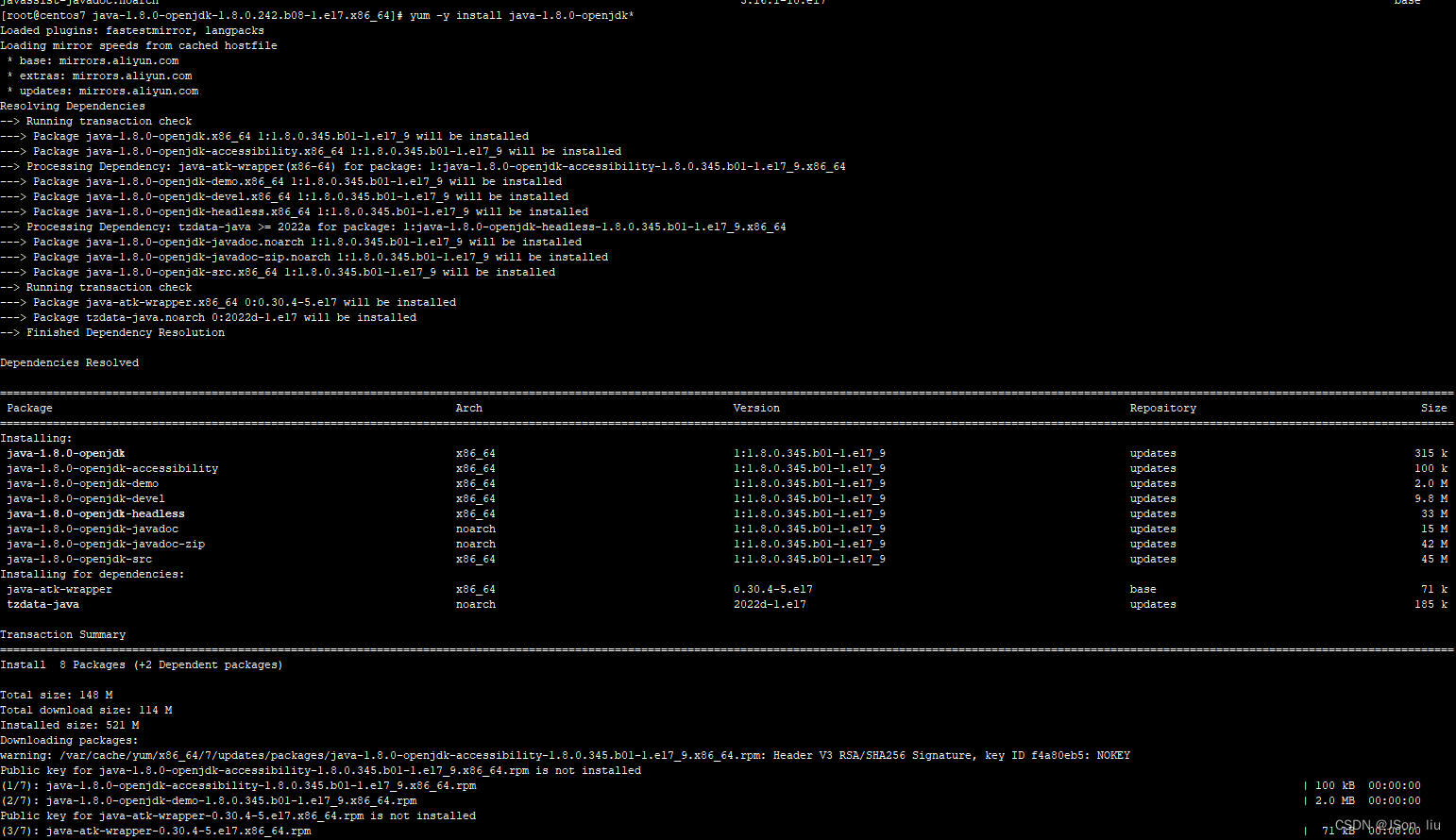1456x840 pixels.
Task: Select the 'Downloading packages:' line
Action: point(70,741)
